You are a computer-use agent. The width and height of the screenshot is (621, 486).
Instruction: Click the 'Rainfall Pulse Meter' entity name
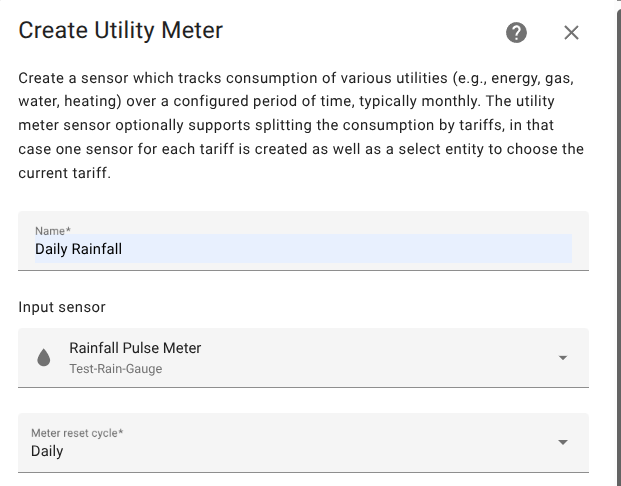pyautogui.click(x=135, y=348)
